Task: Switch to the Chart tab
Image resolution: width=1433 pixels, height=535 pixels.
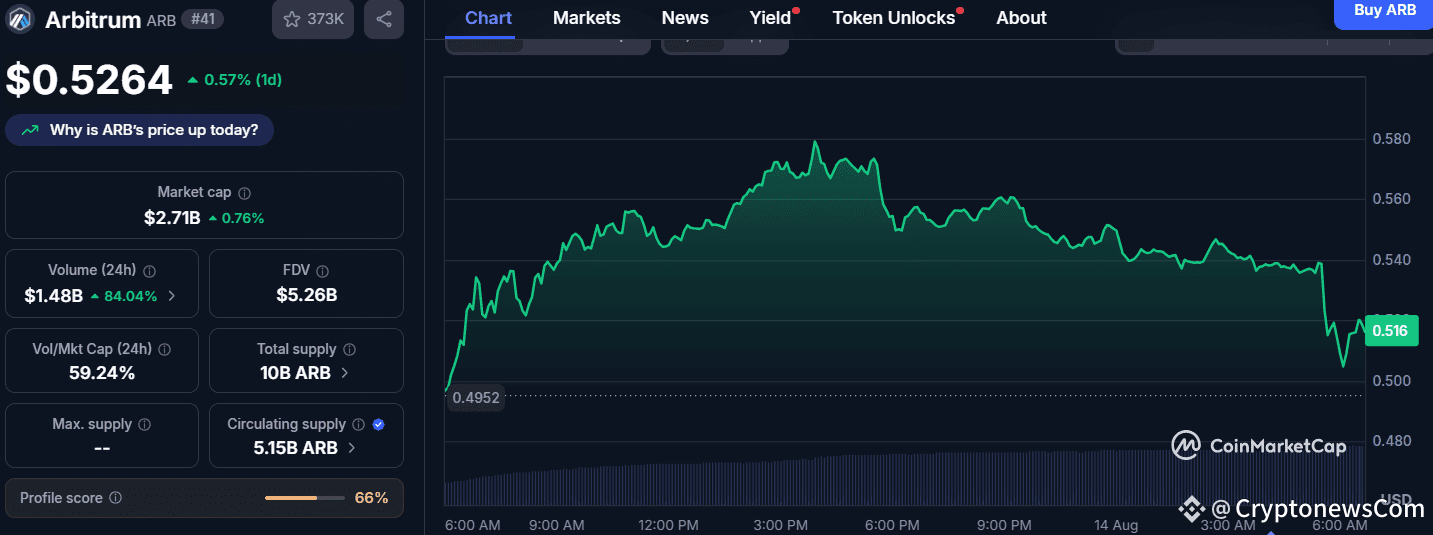Action: [489, 18]
